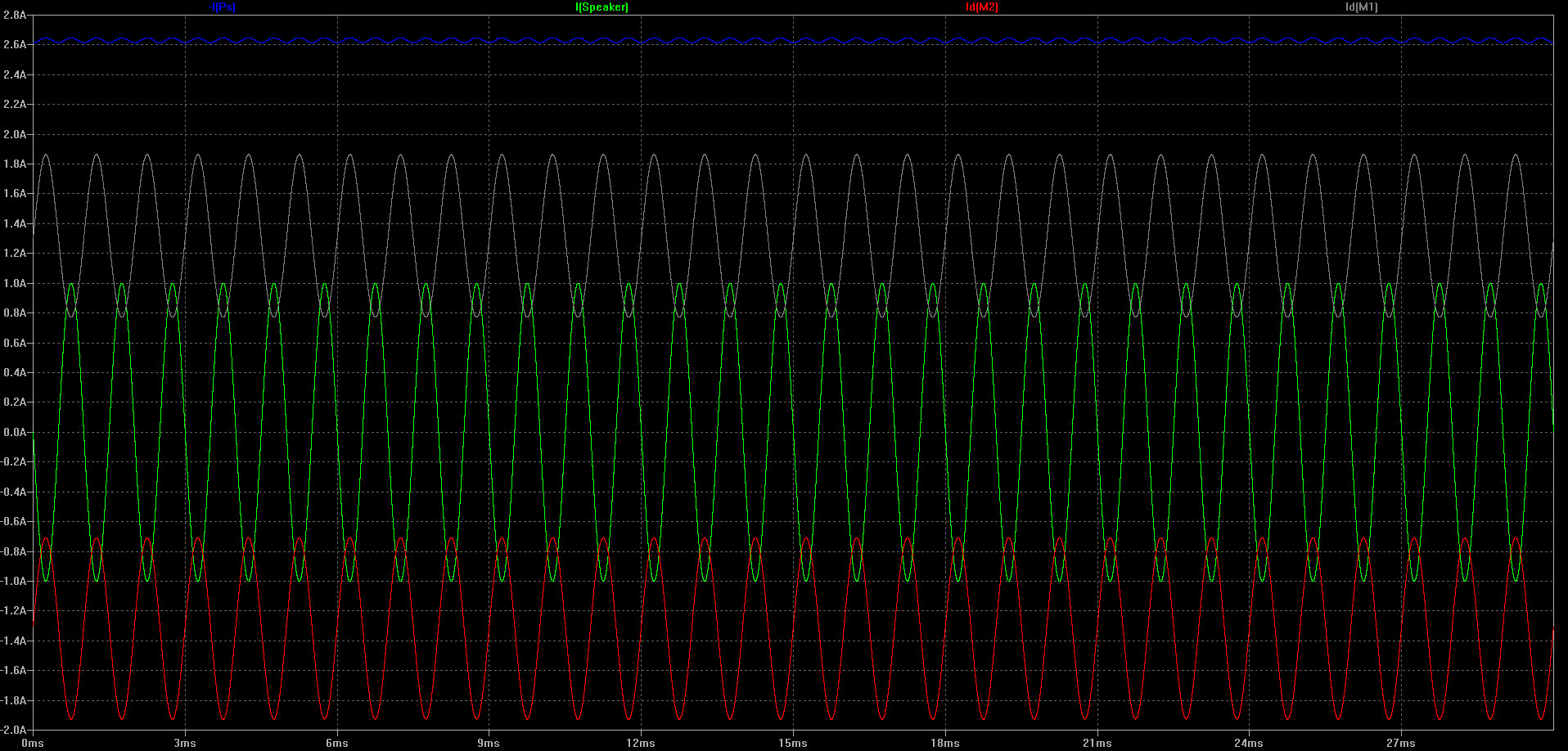1568x751 pixels.
Task: Click the 0.8A vertical axis label
Action: 15,313
